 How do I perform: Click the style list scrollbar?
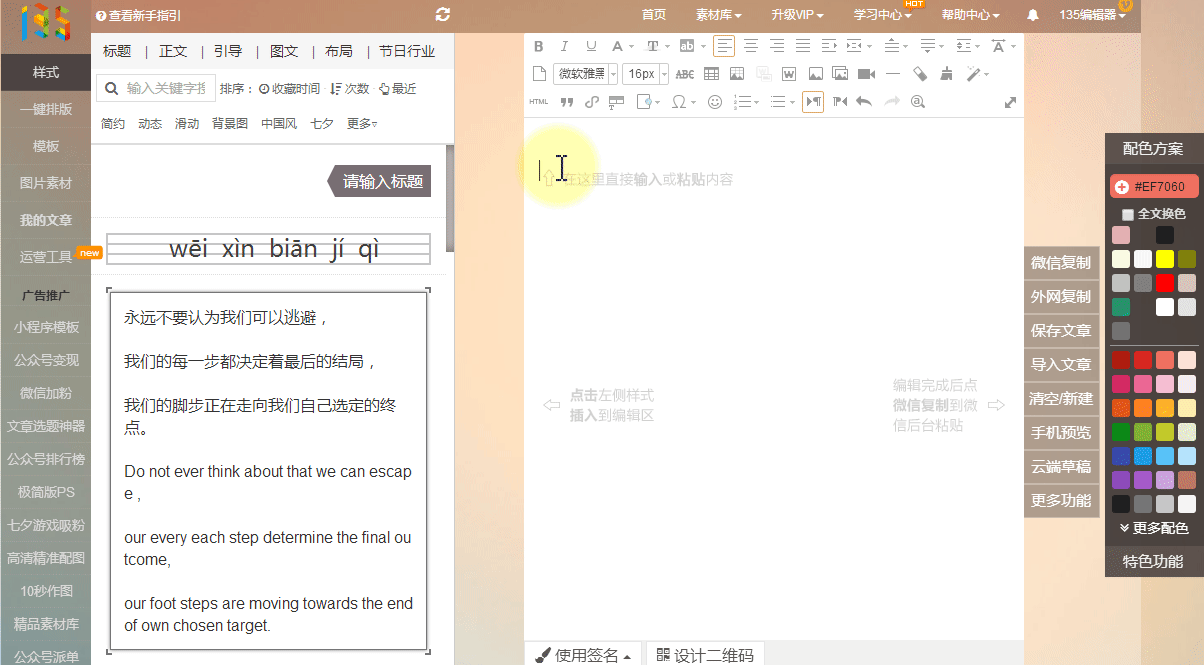click(x=450, y=200)
